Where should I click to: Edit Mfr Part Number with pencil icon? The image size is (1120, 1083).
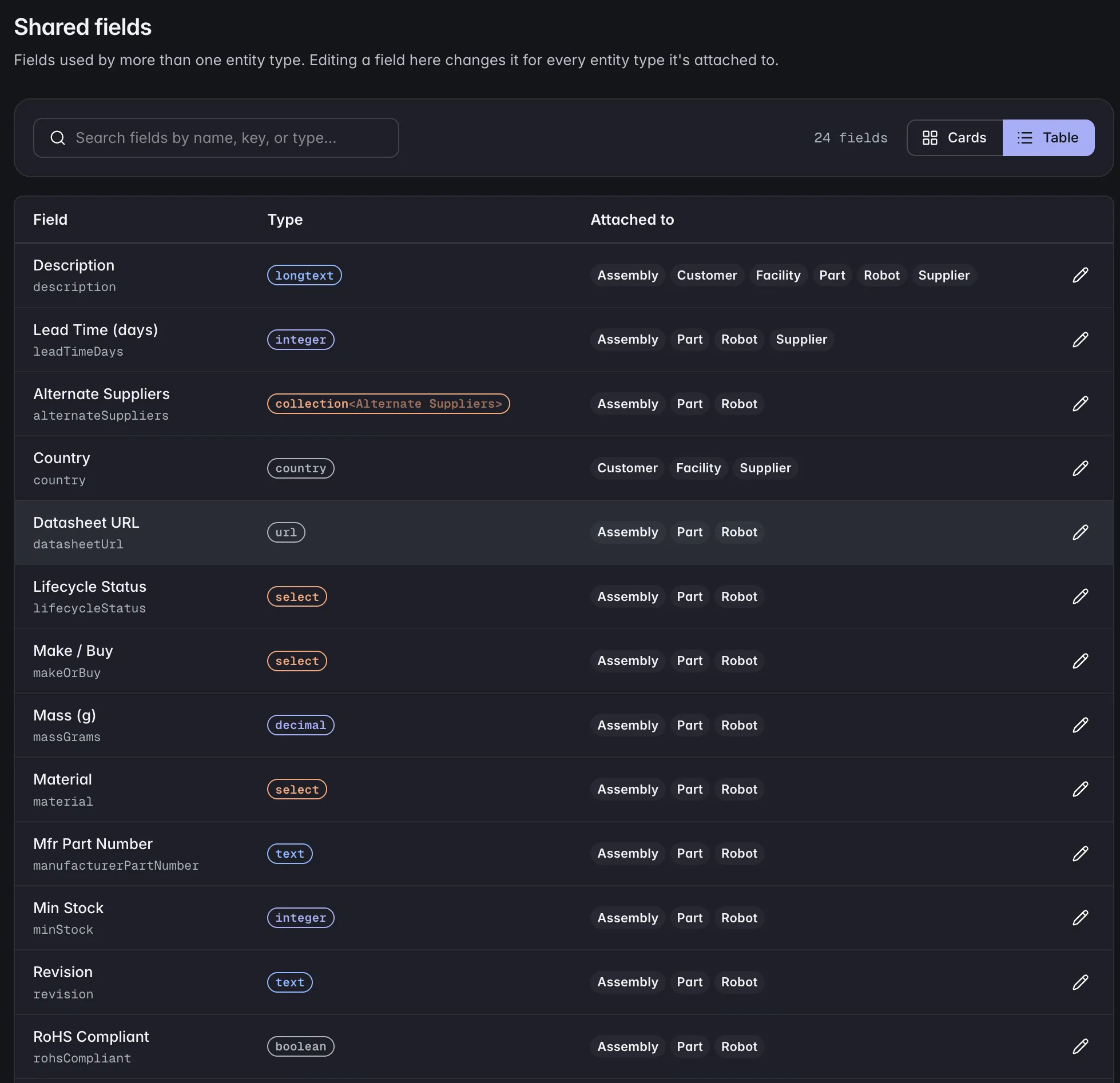(x=1080, y=854)
